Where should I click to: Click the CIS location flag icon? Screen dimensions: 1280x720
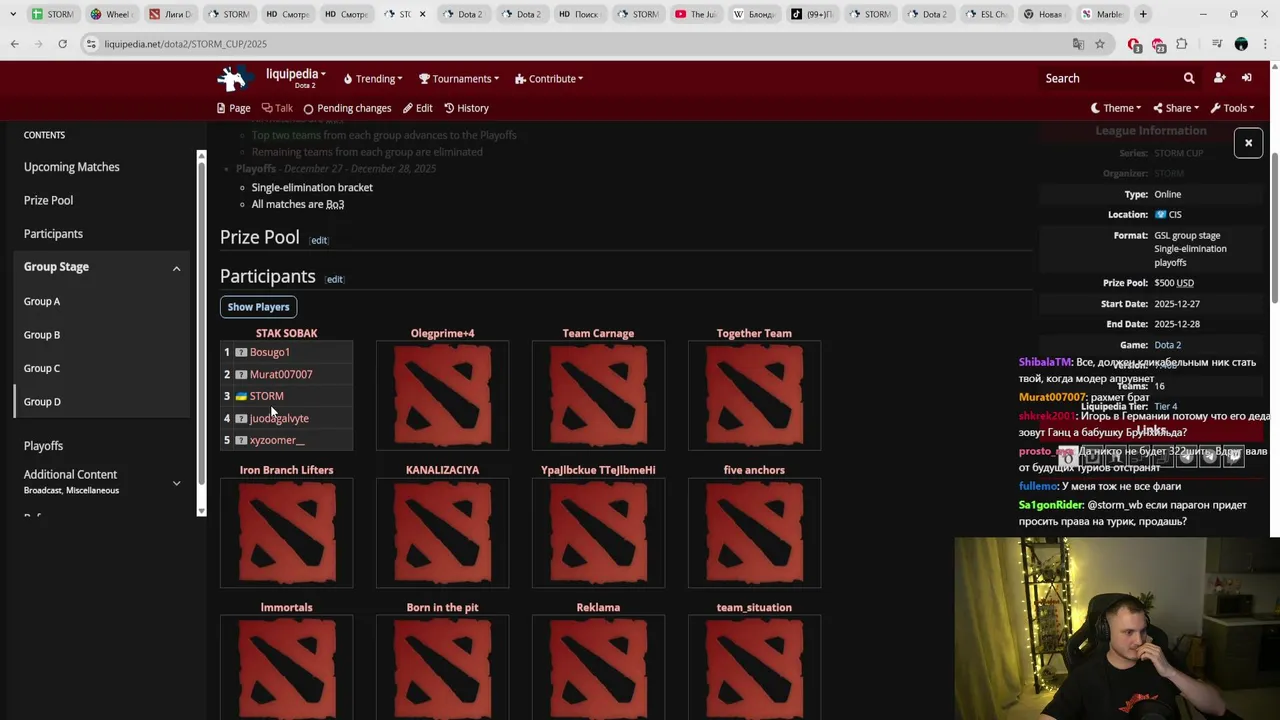click(x=1161, y=215)
